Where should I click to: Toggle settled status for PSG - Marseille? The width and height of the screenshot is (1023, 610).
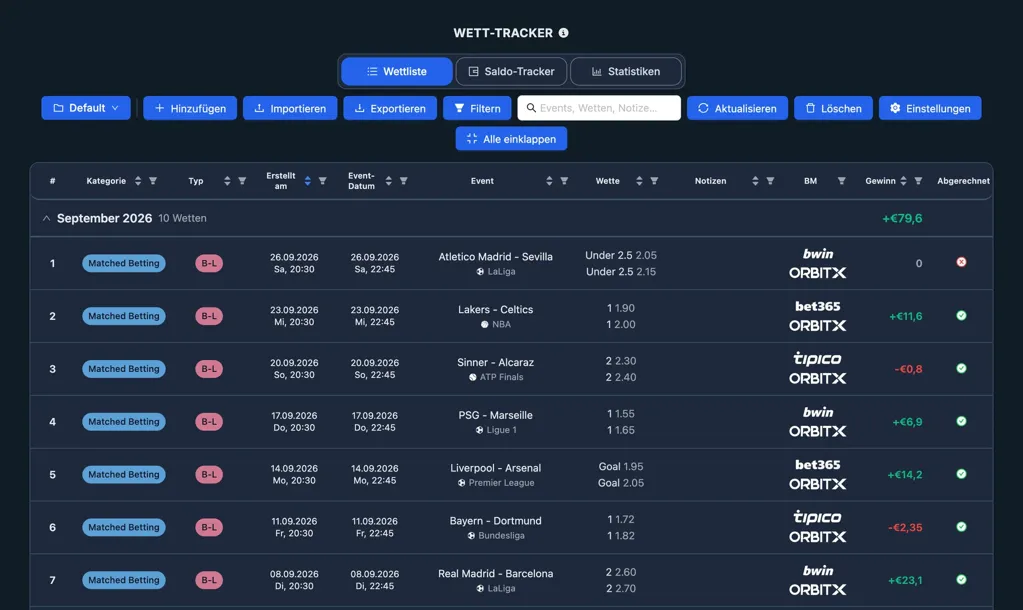pos(961,421)
